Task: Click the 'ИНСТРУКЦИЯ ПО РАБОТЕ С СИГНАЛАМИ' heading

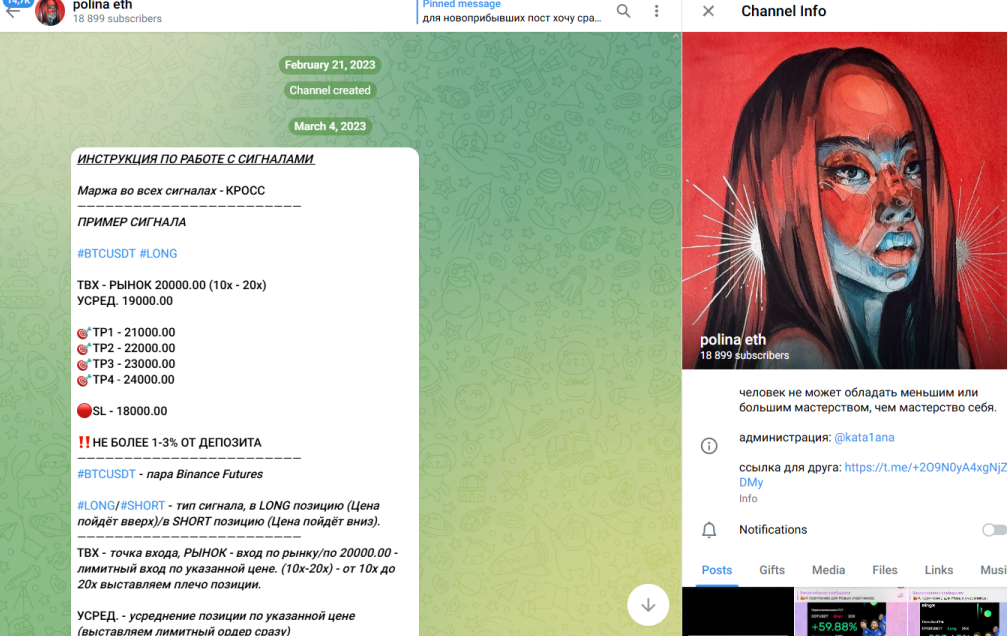Action: (x=196, y=159)
